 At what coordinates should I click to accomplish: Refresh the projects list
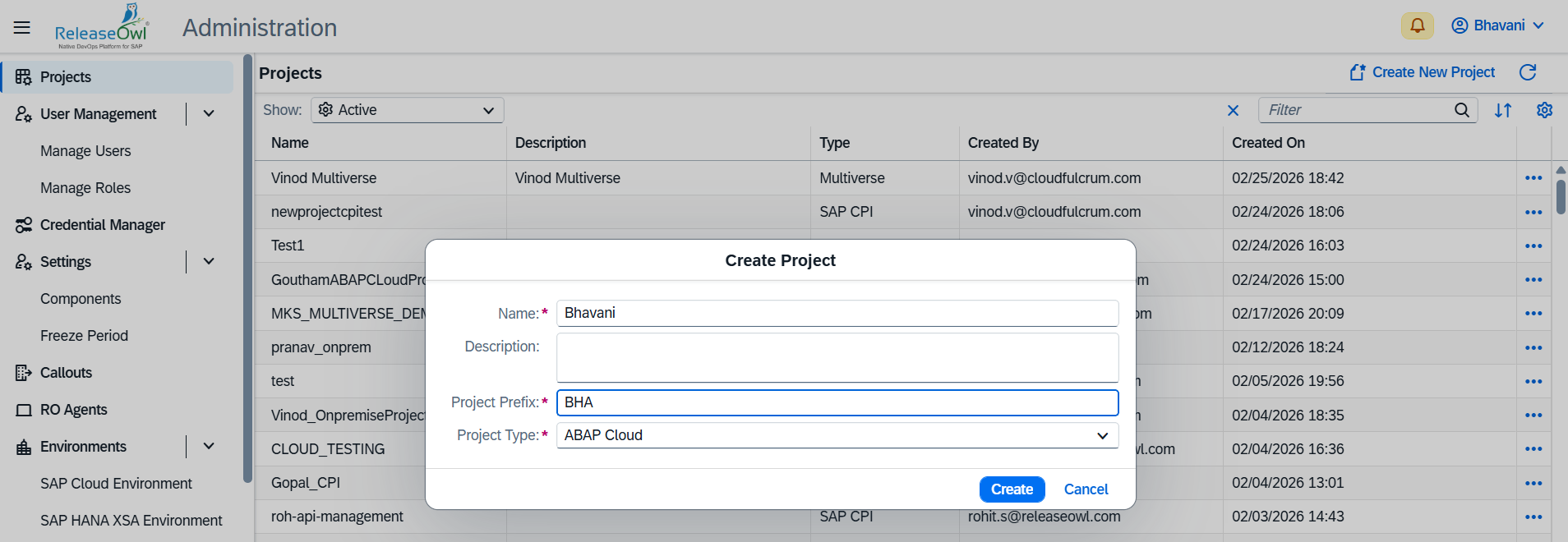pyautogui.click(x=1527, y=72)
